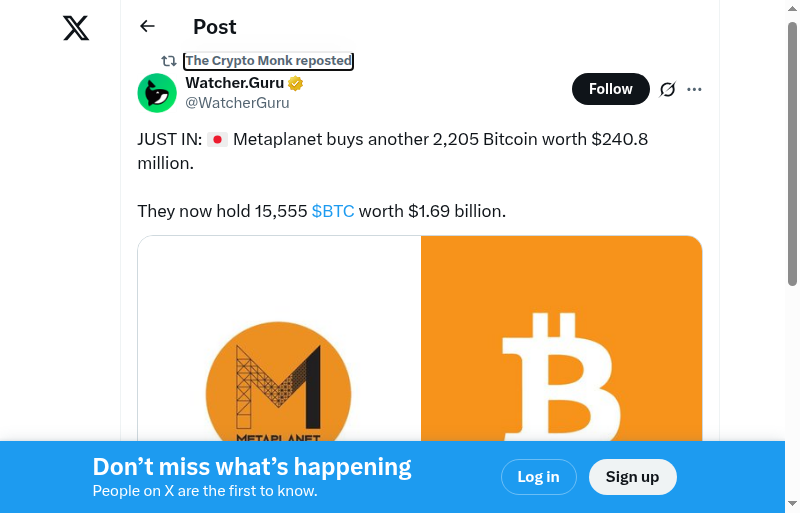The image size is (800, 513).
Task: Open Grok actions icon beside Follow
Action: click(x=668, y=89)
